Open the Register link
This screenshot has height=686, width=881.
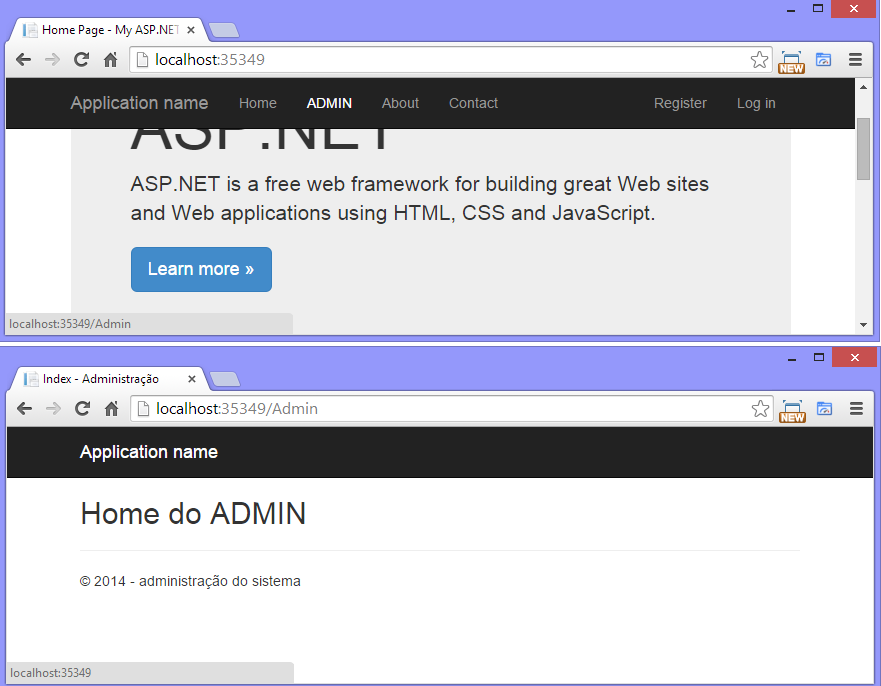[680, 103]
